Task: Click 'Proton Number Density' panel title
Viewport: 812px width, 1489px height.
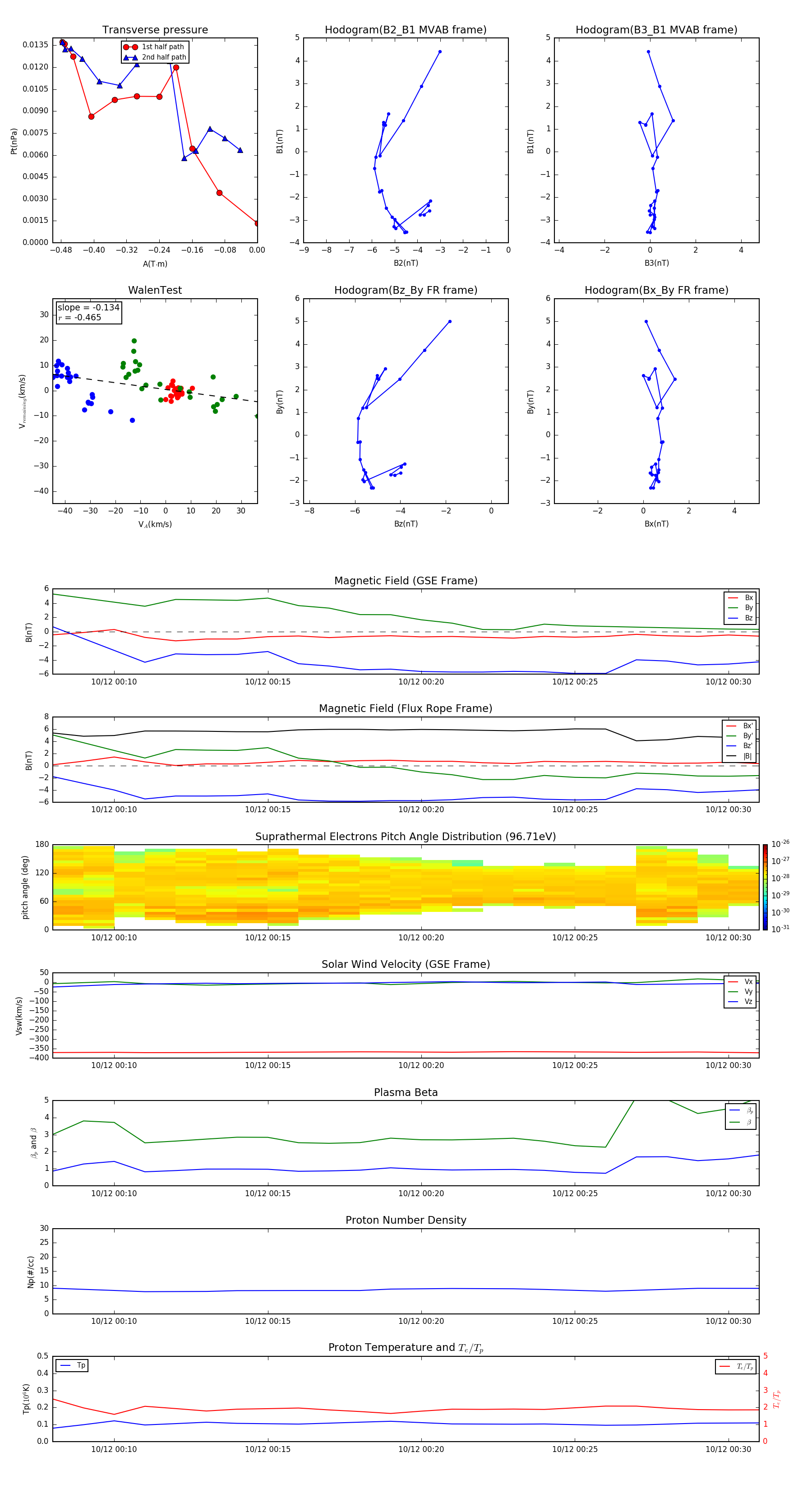Action: (x=406, y=1220)
